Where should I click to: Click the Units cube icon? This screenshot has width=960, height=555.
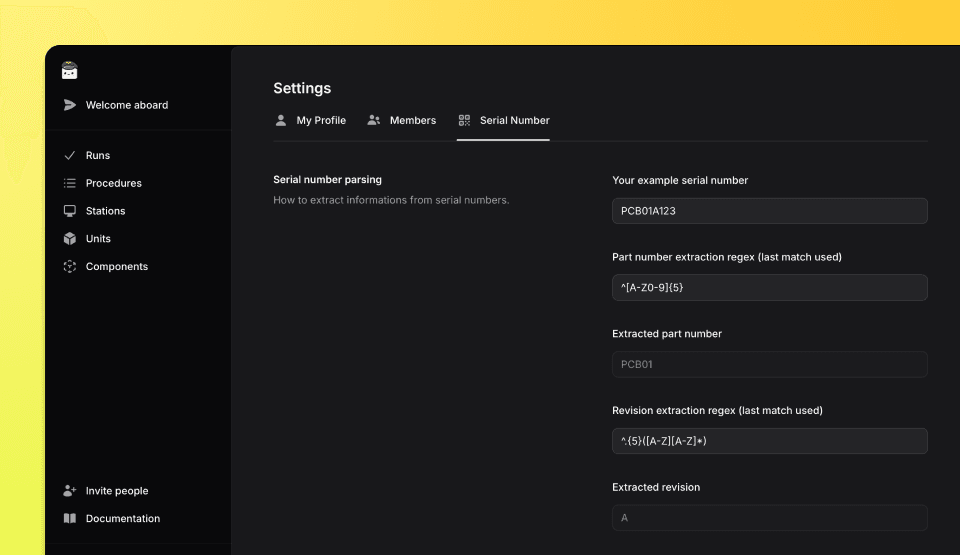point(70,238)
